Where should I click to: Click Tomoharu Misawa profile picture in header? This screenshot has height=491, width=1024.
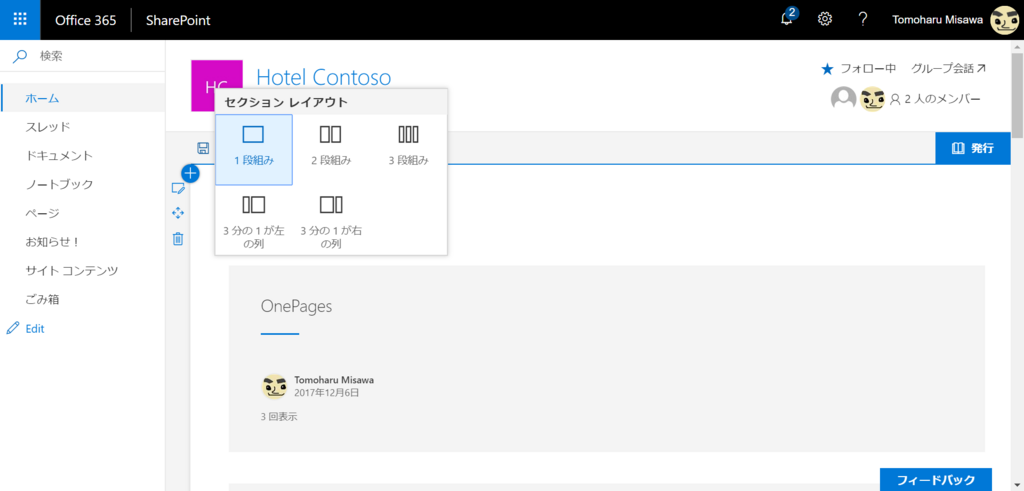1004,20
